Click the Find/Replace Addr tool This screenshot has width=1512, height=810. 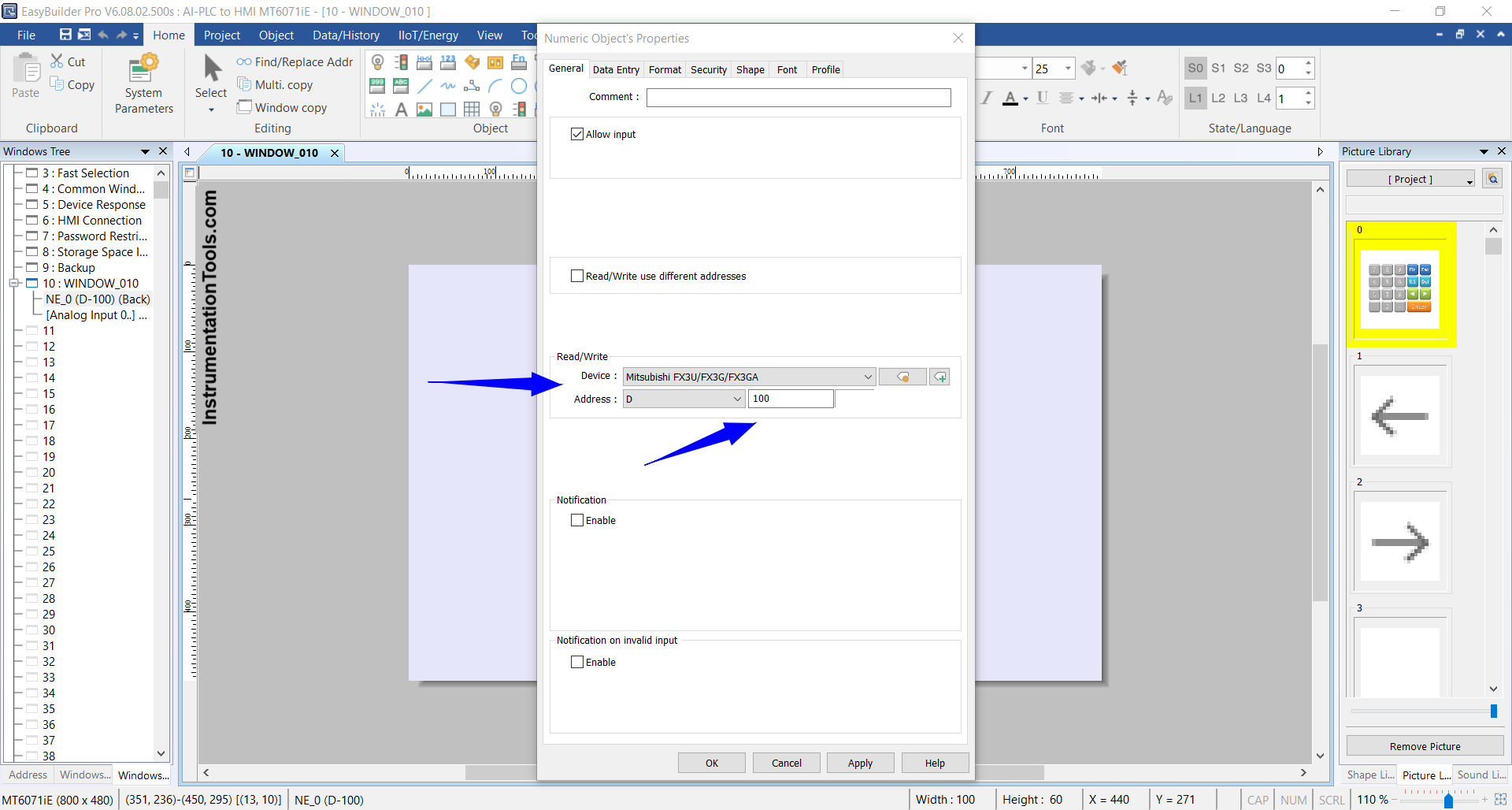[x=295, y=61]
